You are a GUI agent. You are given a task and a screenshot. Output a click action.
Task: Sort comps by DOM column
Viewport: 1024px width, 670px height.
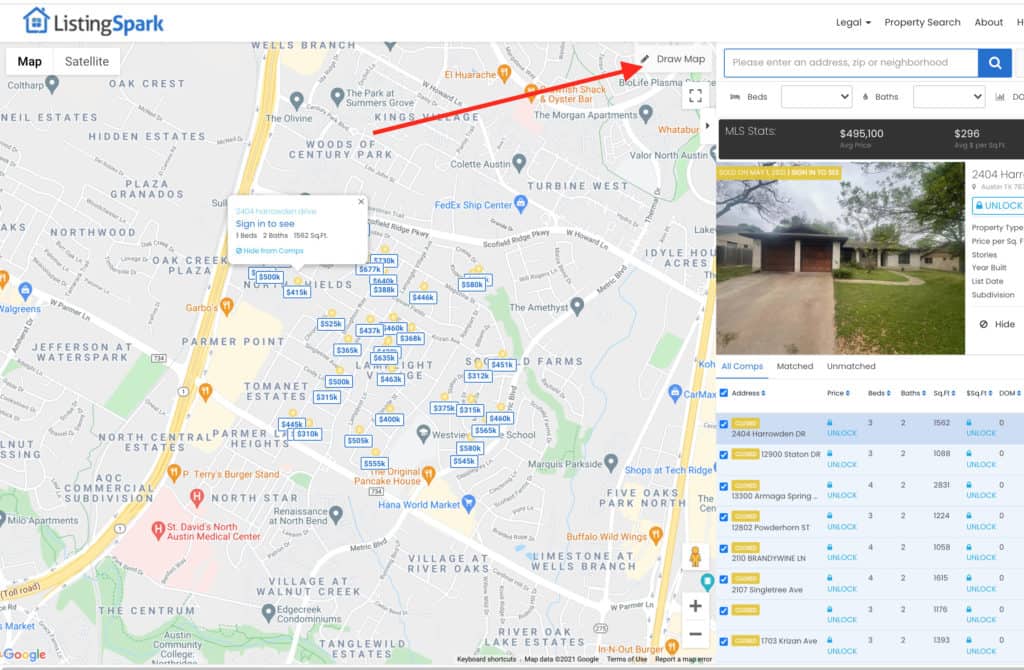pyautogui.click(x=1010, y=393)
